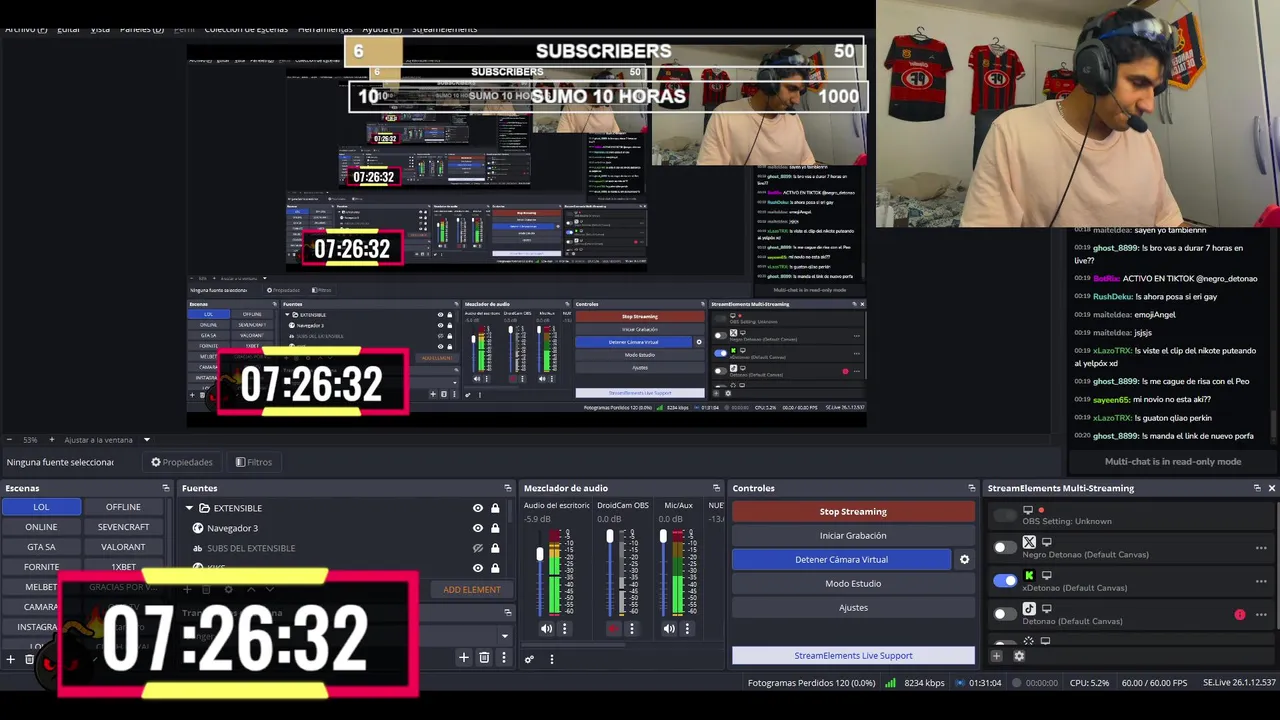Open xDetonao more options
Viewport: 1280px width, 720px height.
[x=1261, y=581]
